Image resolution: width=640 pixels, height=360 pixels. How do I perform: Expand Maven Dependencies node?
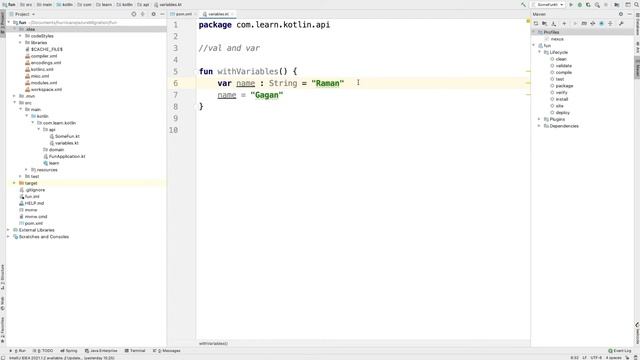(x=539, y=126)
